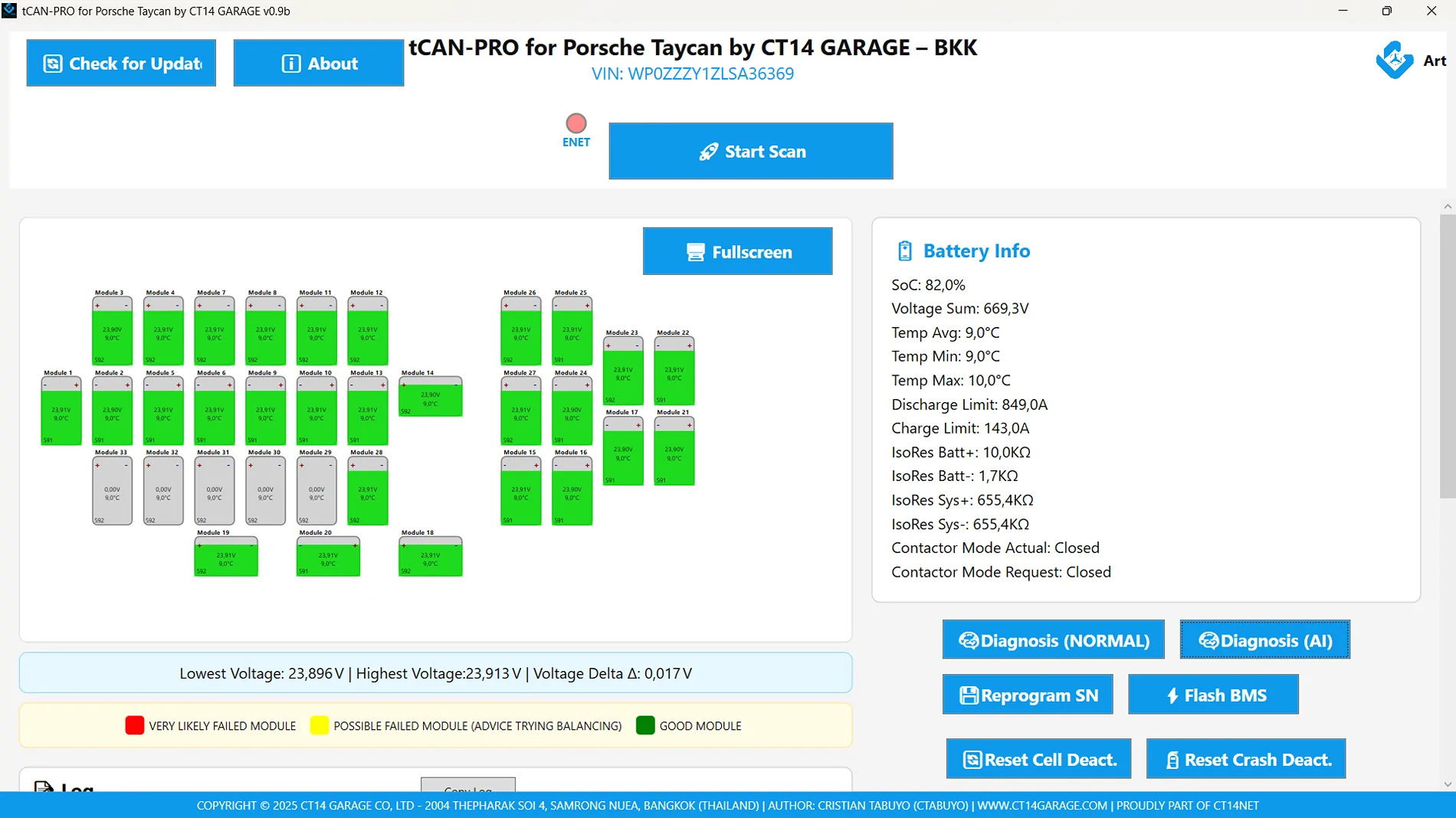The image size is (1456, 818).
Task: Click the Battery Info clipboard icon
Action: click(x=905, y=251)
